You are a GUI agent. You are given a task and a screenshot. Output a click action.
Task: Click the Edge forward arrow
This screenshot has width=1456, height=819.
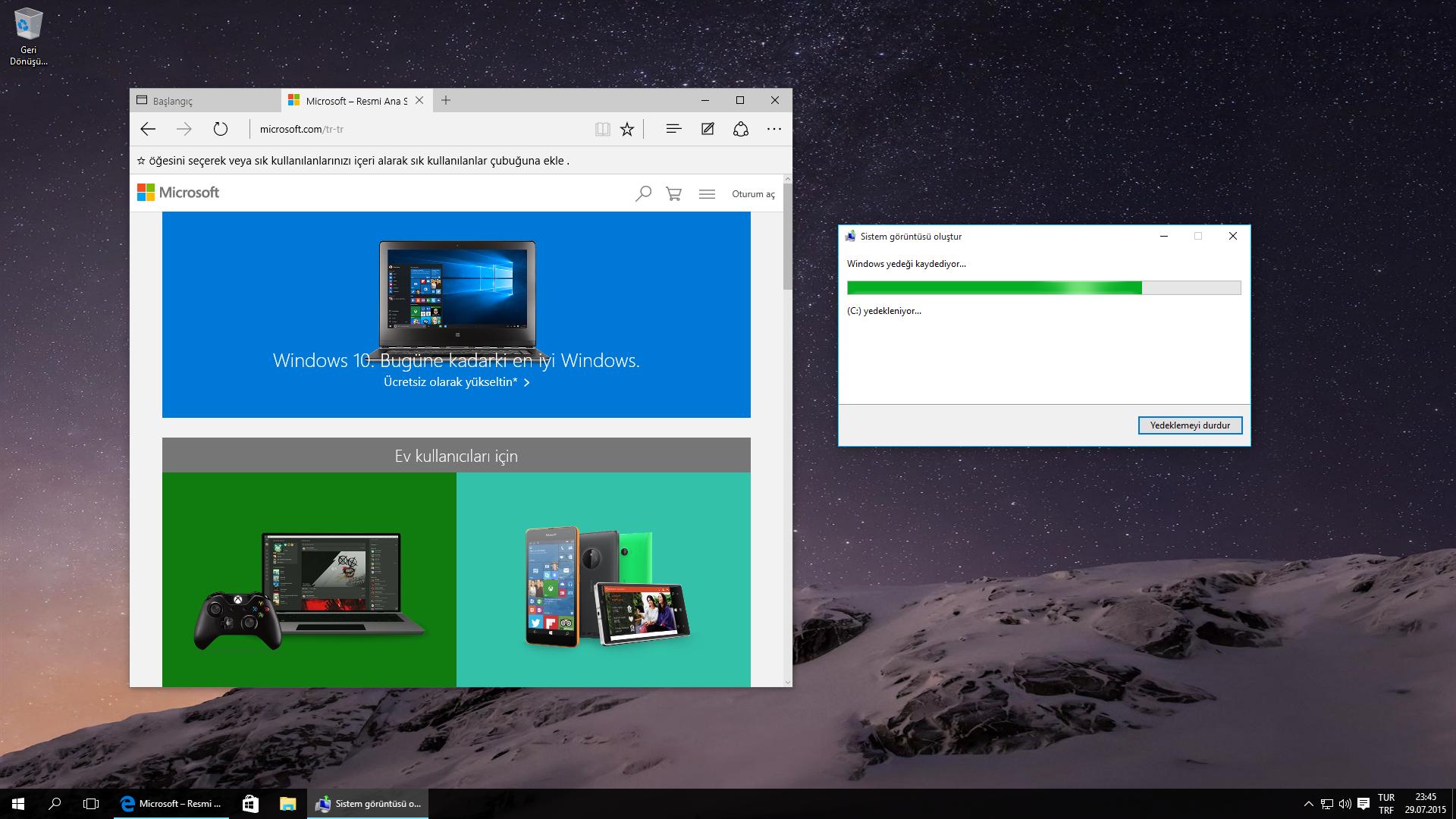click(x=184, y=129)
